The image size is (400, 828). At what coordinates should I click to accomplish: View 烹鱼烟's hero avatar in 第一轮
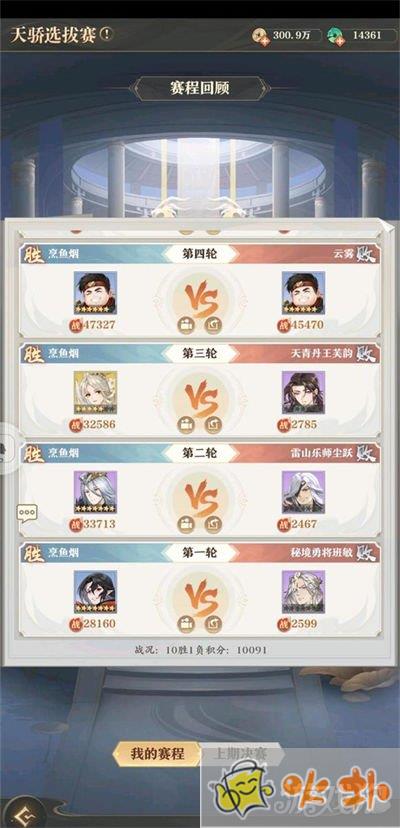pos(95,592)
